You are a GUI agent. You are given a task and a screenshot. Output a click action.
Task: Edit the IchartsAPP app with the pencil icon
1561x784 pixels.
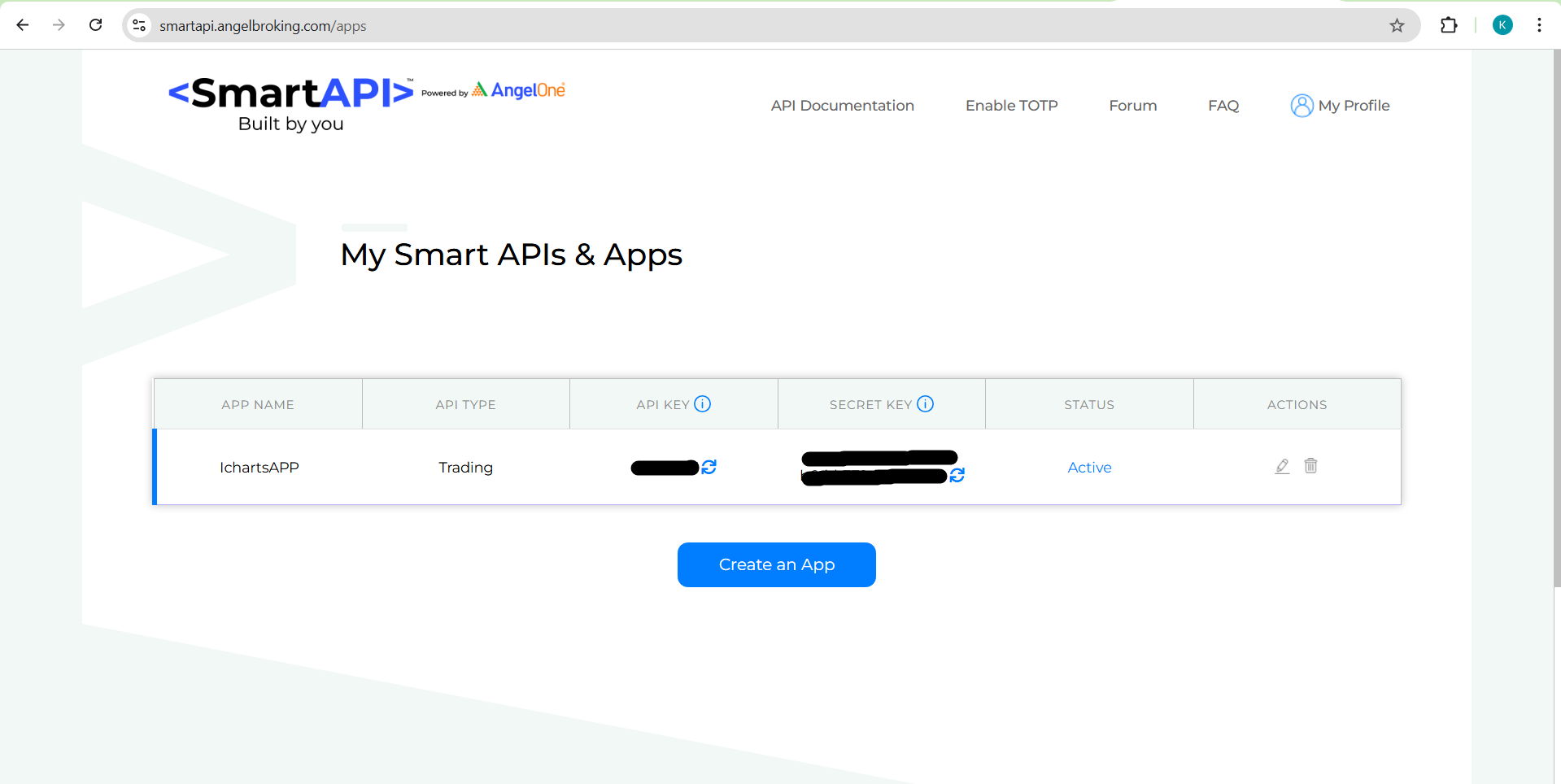coord(1281,466)
